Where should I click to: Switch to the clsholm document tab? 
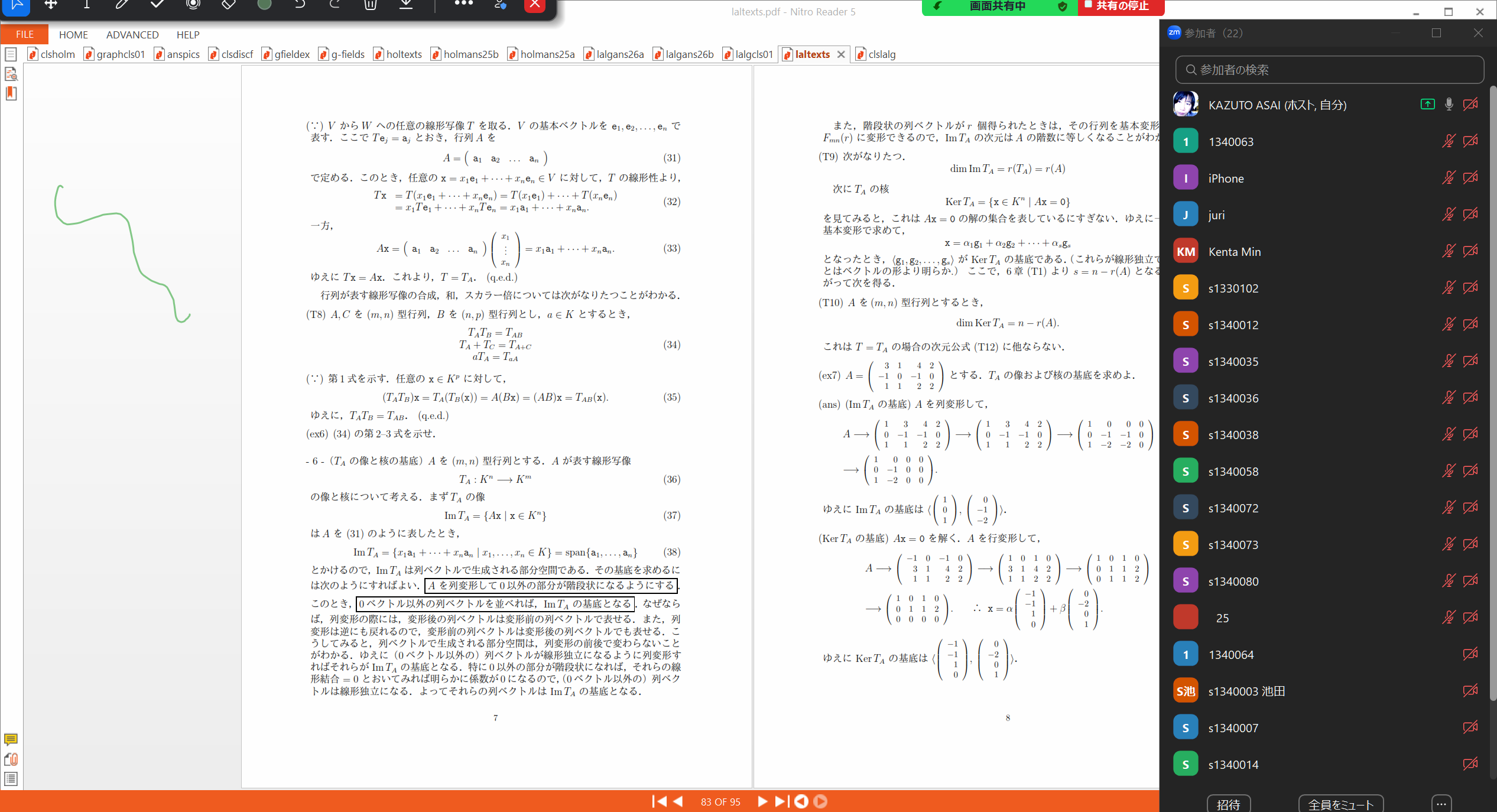click(52, 54)
